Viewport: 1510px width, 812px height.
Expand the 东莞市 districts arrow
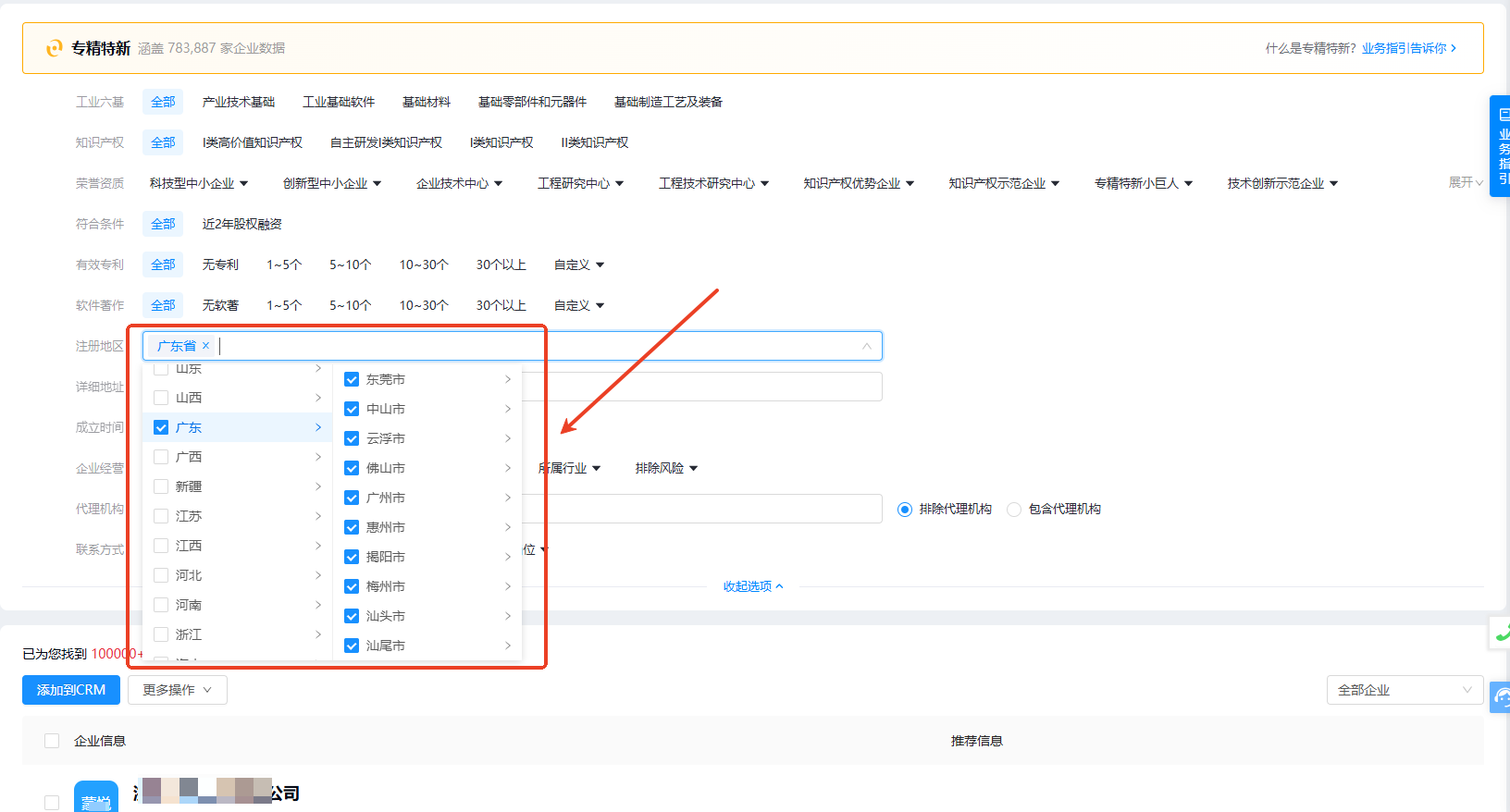508,379
